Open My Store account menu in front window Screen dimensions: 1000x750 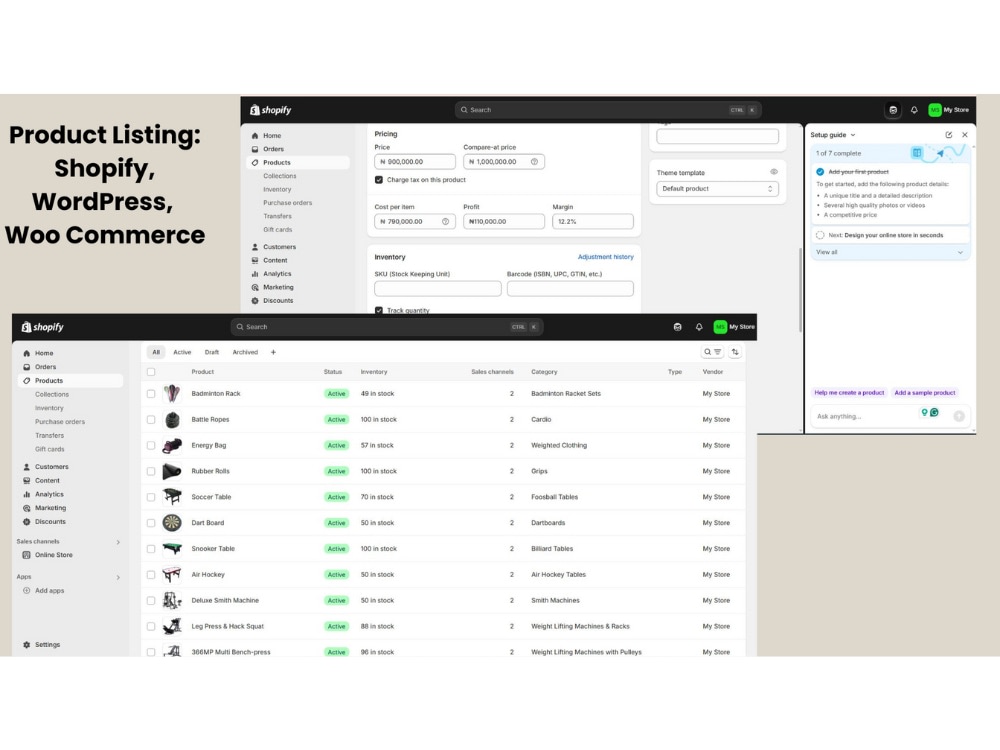coord(734,327)
